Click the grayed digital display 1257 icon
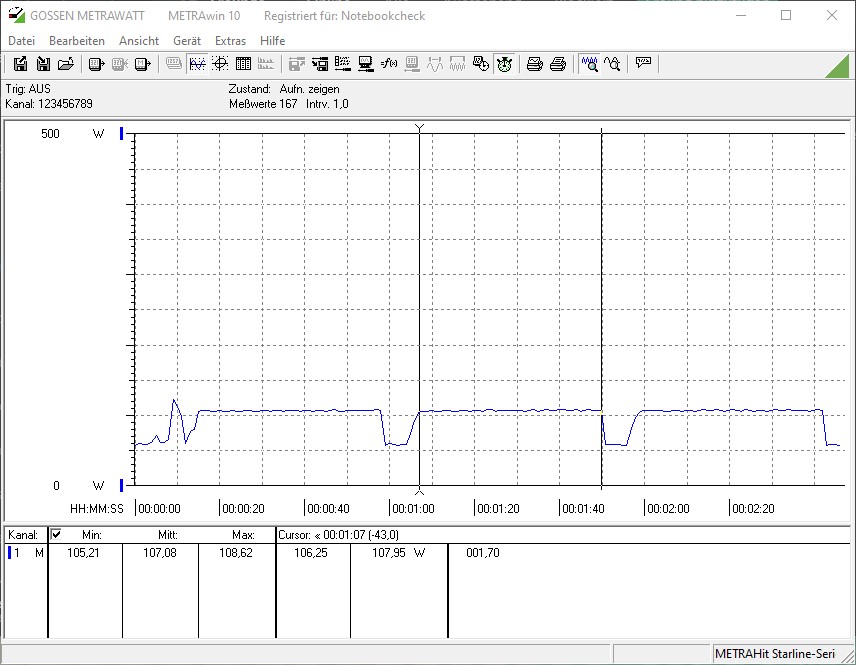The height and width of the screenshot is (665, 856). pos(174,64)
